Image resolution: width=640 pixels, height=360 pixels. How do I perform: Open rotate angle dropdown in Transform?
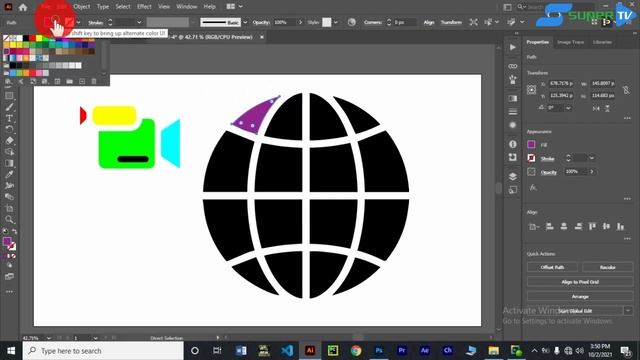568,108
